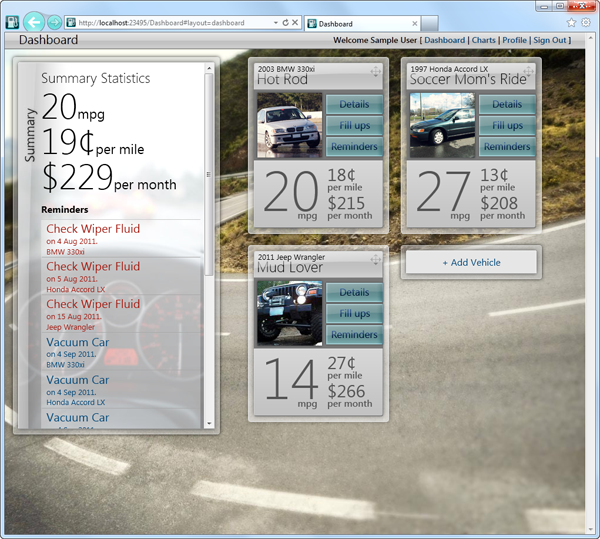The image size is (600, 539).
Task: Click the 19¢ per mile summary value
Action: point(93,142)
